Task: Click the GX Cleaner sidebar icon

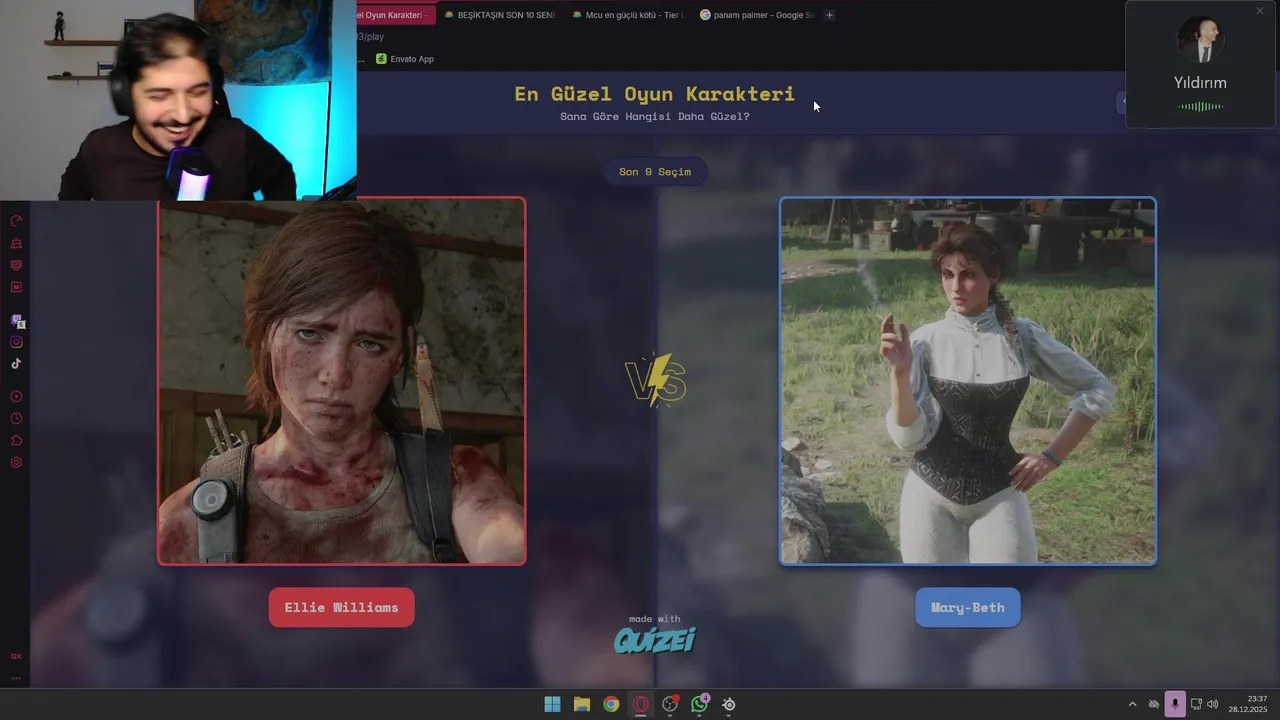Action: (16, 243)
